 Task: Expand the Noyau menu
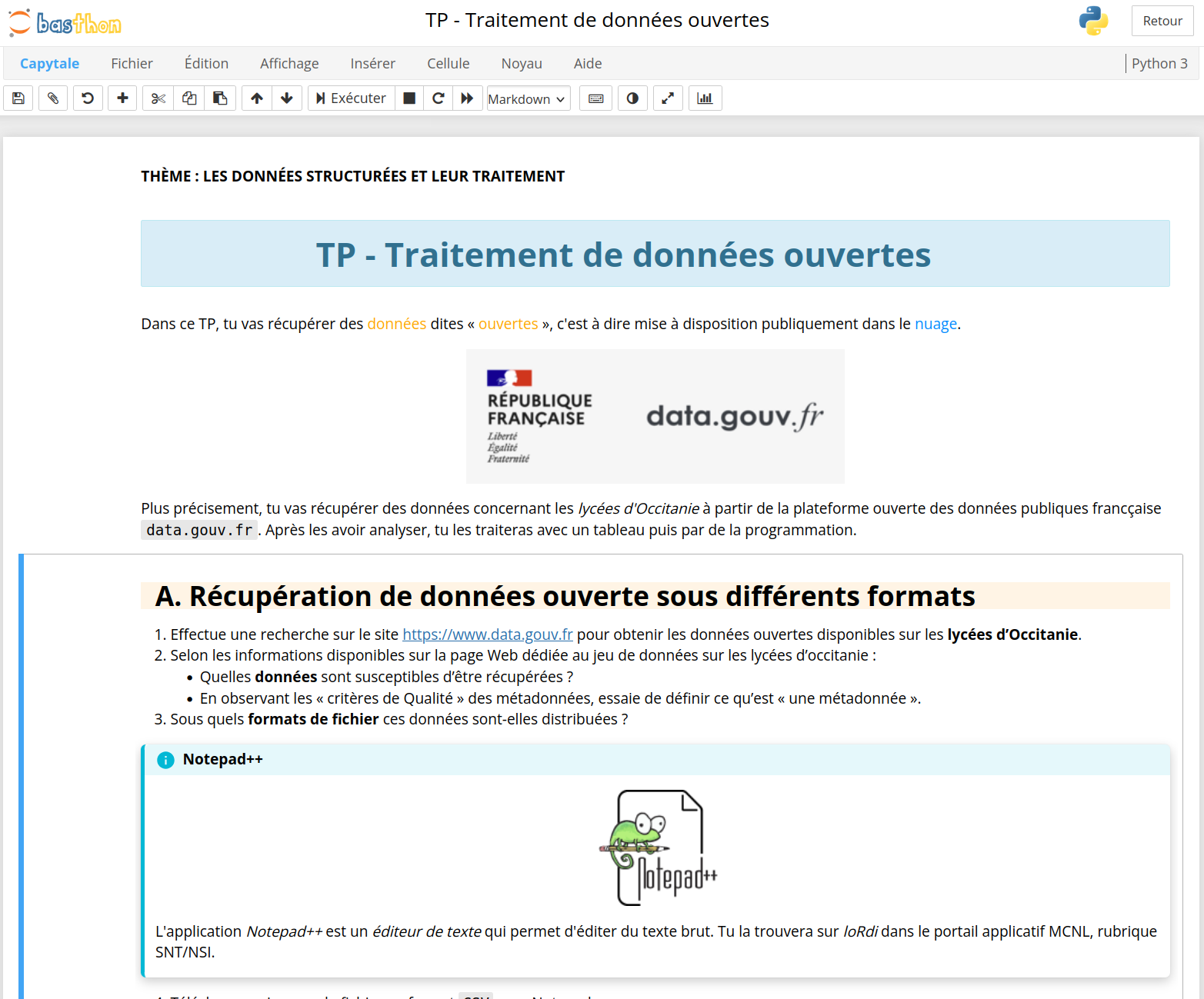(x=522, y=63)
